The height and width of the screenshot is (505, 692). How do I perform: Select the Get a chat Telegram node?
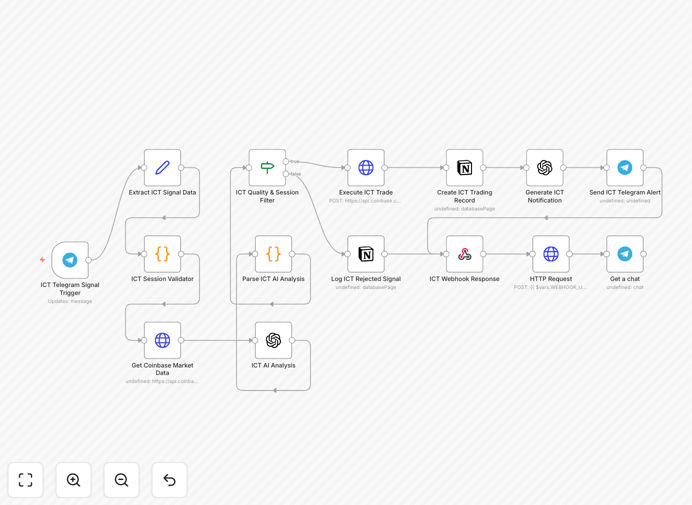coord(624,254)
